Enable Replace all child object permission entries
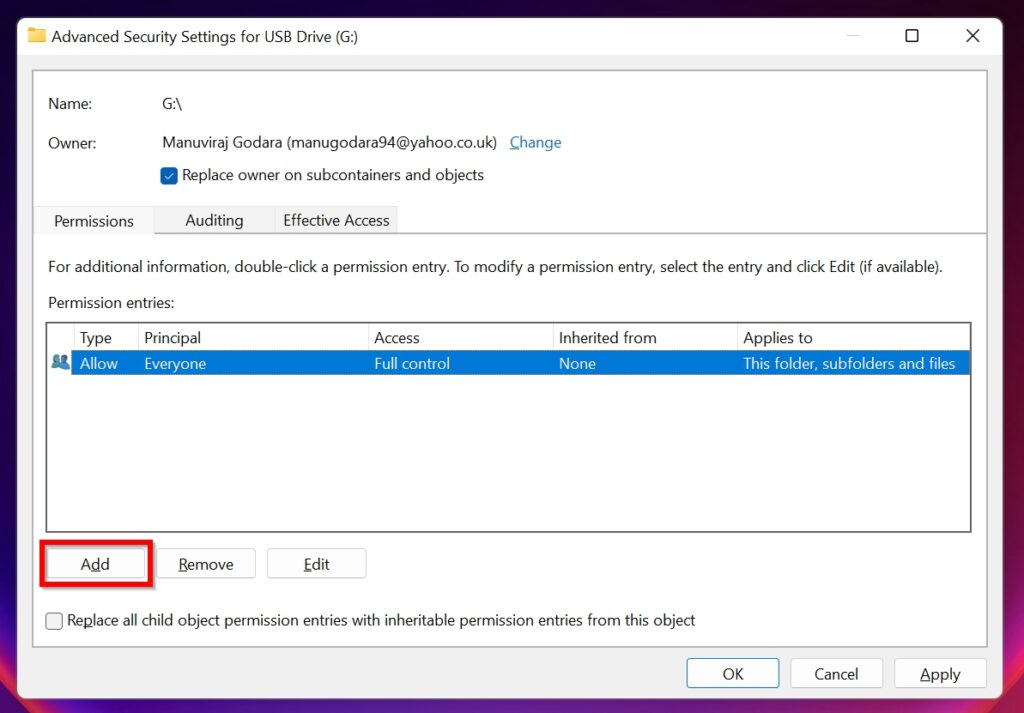 point(54,620)
